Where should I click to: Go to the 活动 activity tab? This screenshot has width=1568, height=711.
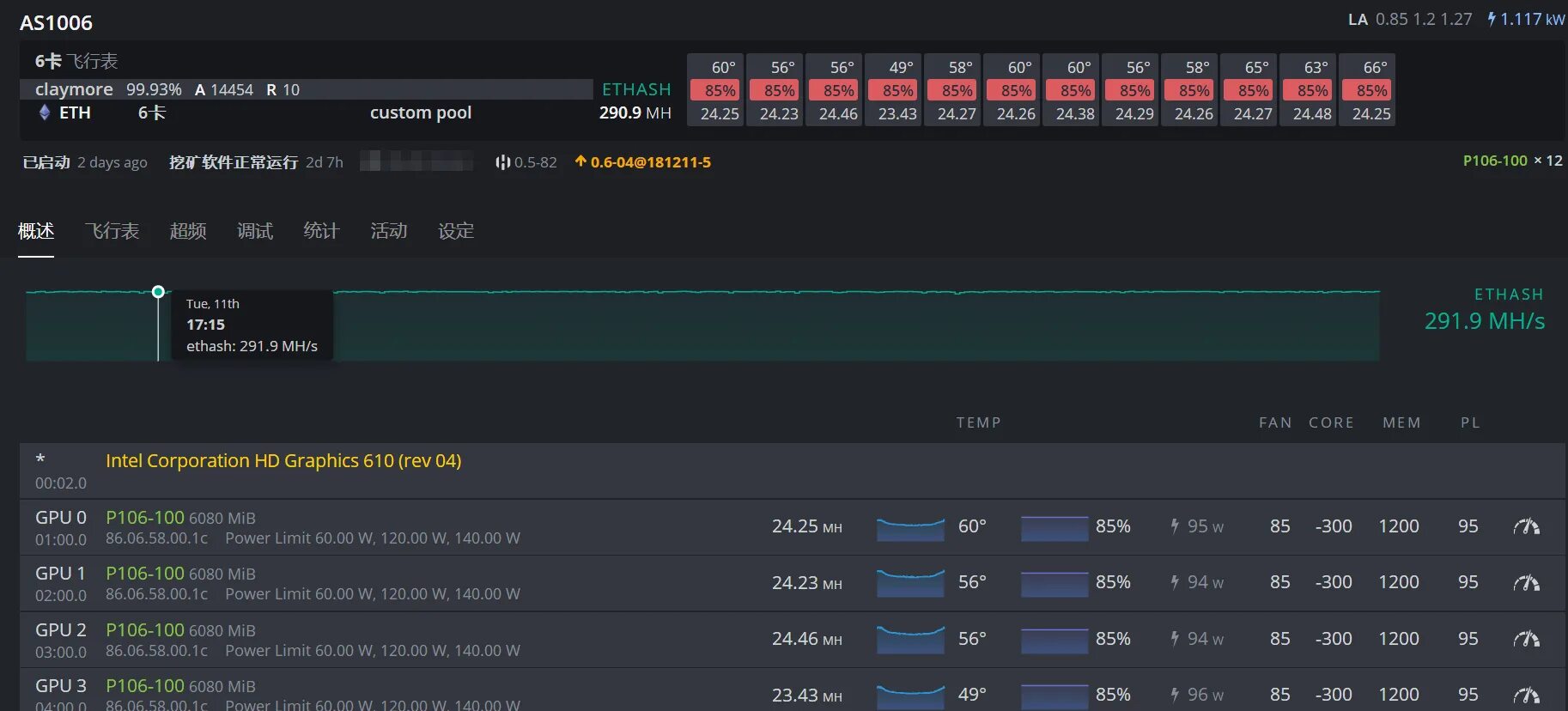pos(388,231)
